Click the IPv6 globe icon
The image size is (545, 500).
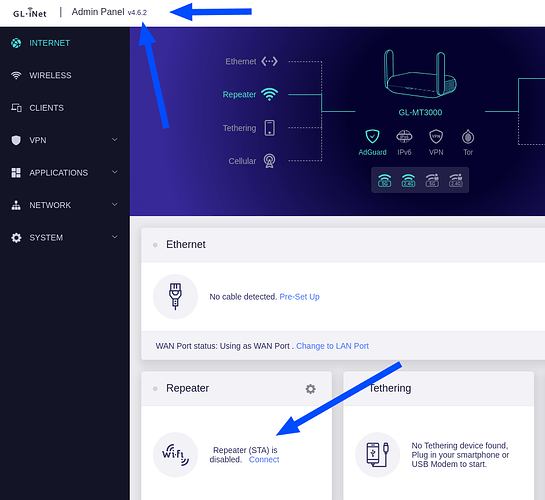404,137
